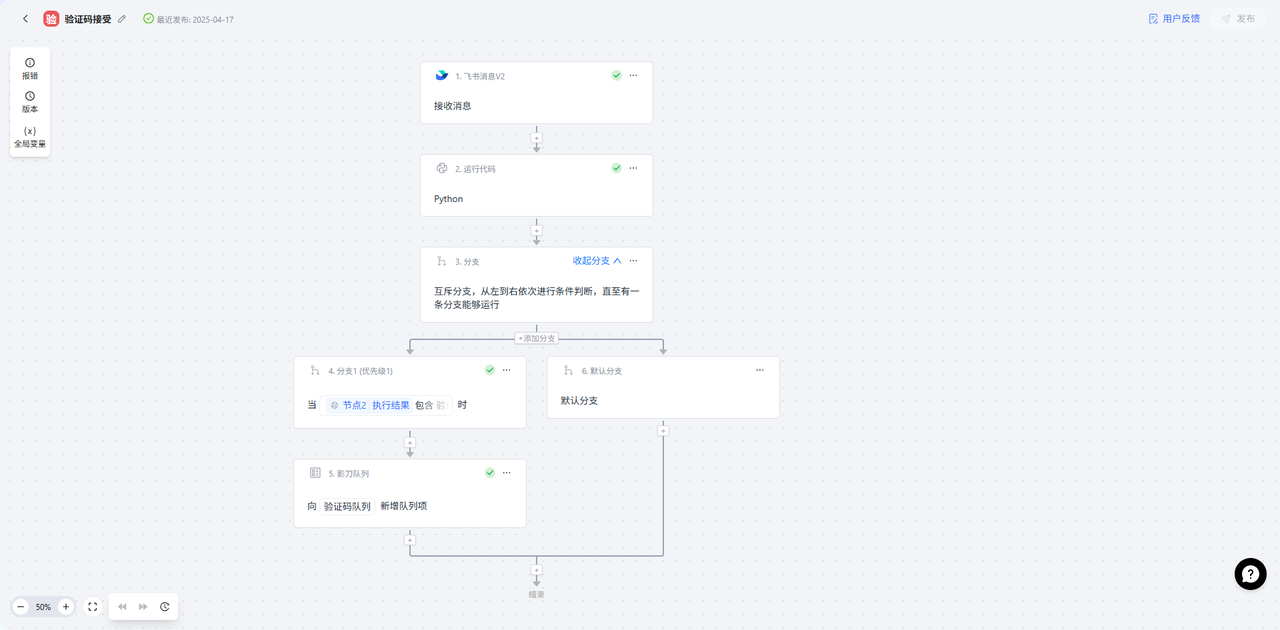Zoom out with the minus button

click(20, 607)
